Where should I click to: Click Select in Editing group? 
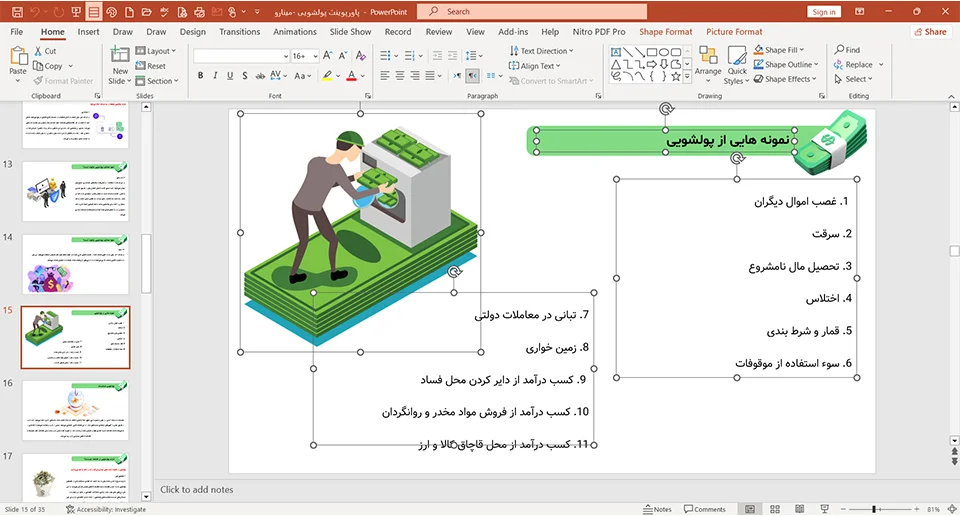(853, 79)
